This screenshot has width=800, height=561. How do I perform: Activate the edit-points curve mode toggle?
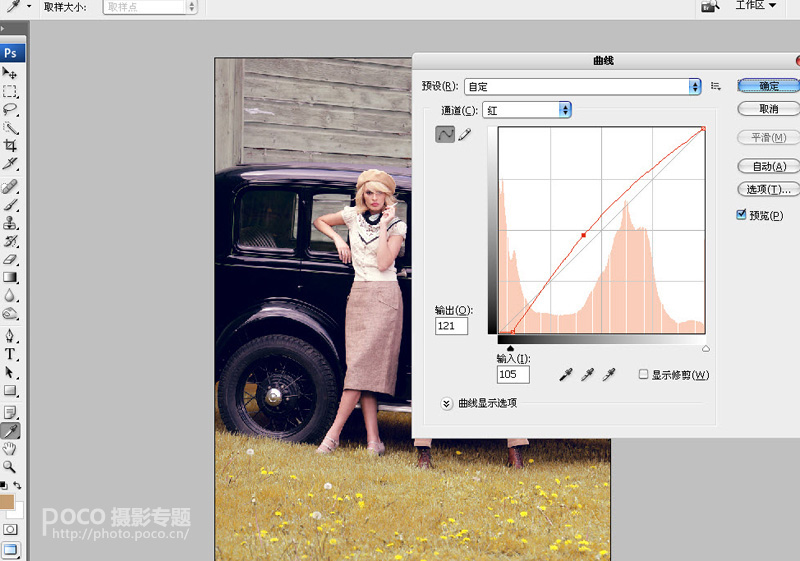click(x=445, y=135)
